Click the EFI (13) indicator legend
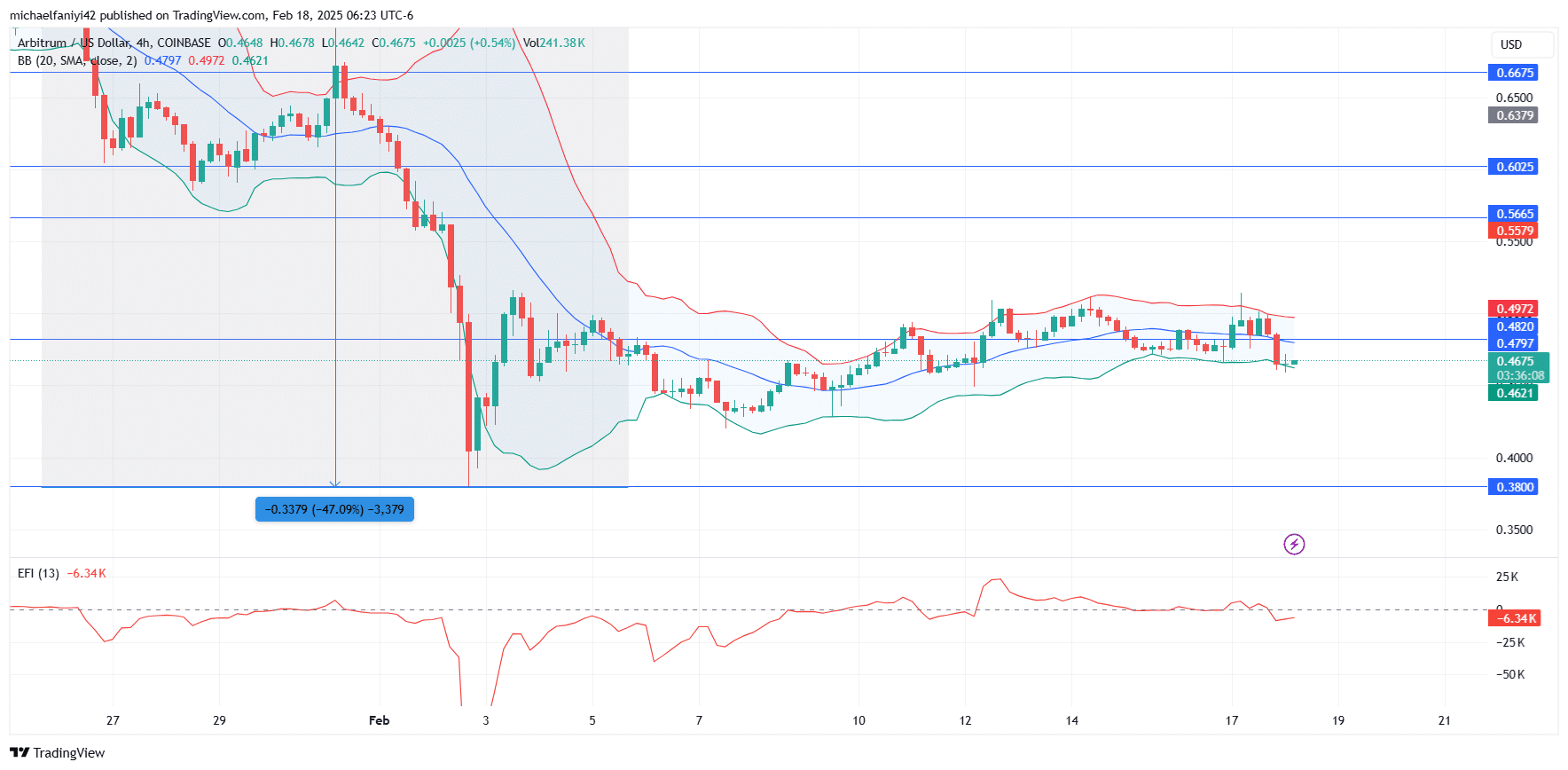Viewport: 1568px width, 770px height. click(x=38, y=573)
